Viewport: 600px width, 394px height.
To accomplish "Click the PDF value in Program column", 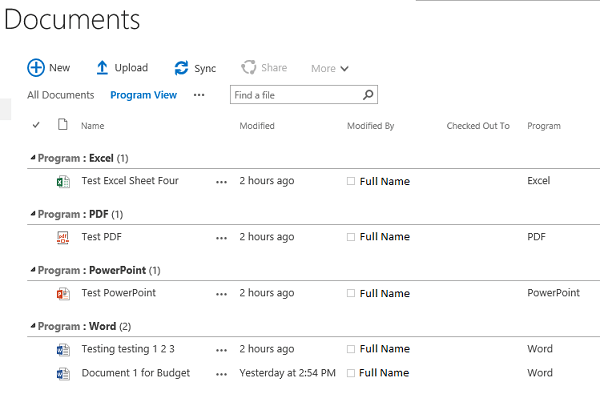I will tap(536, 237).
